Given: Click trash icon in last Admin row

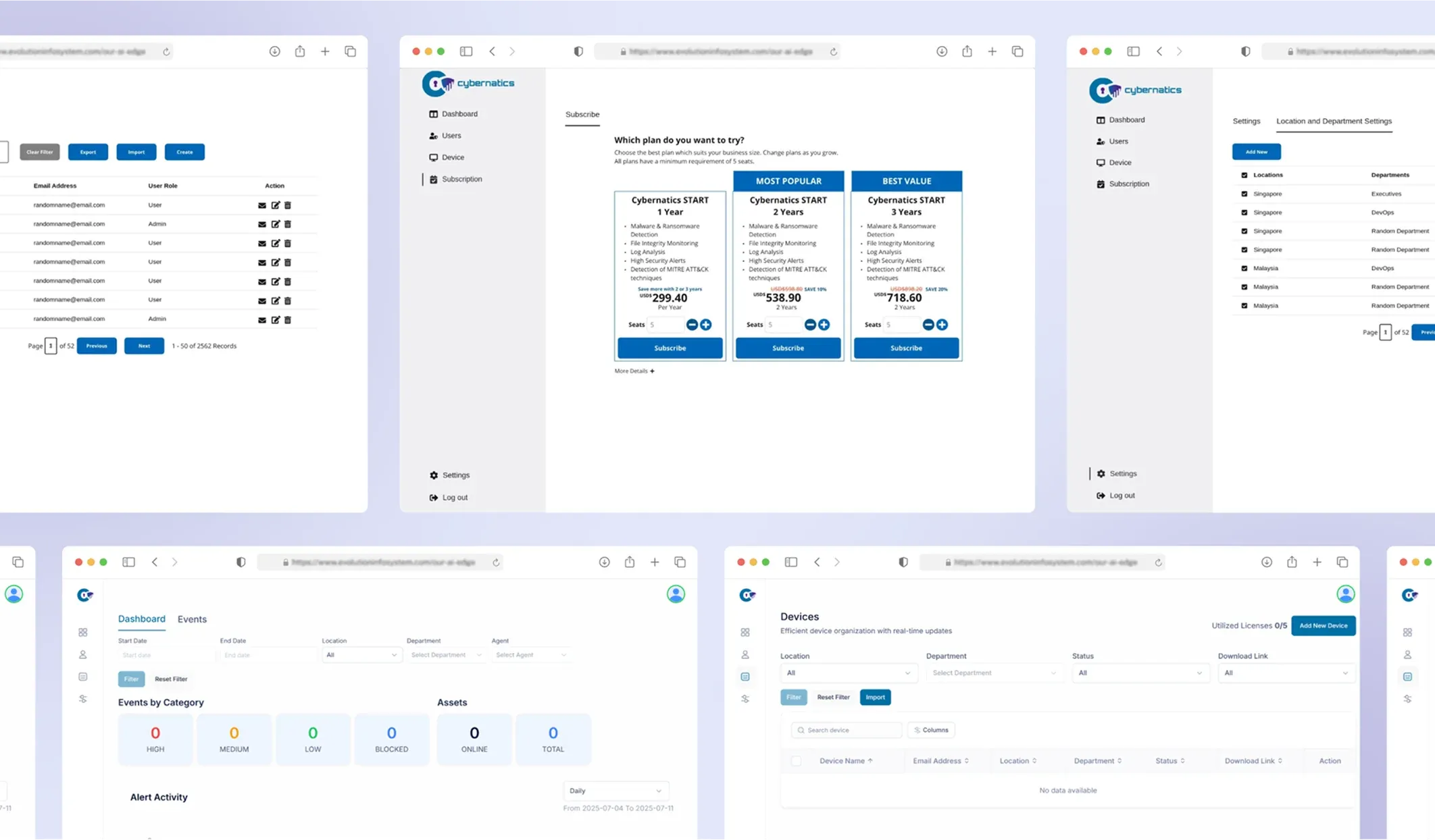Looking at the screenshot, I should point(288,319).
